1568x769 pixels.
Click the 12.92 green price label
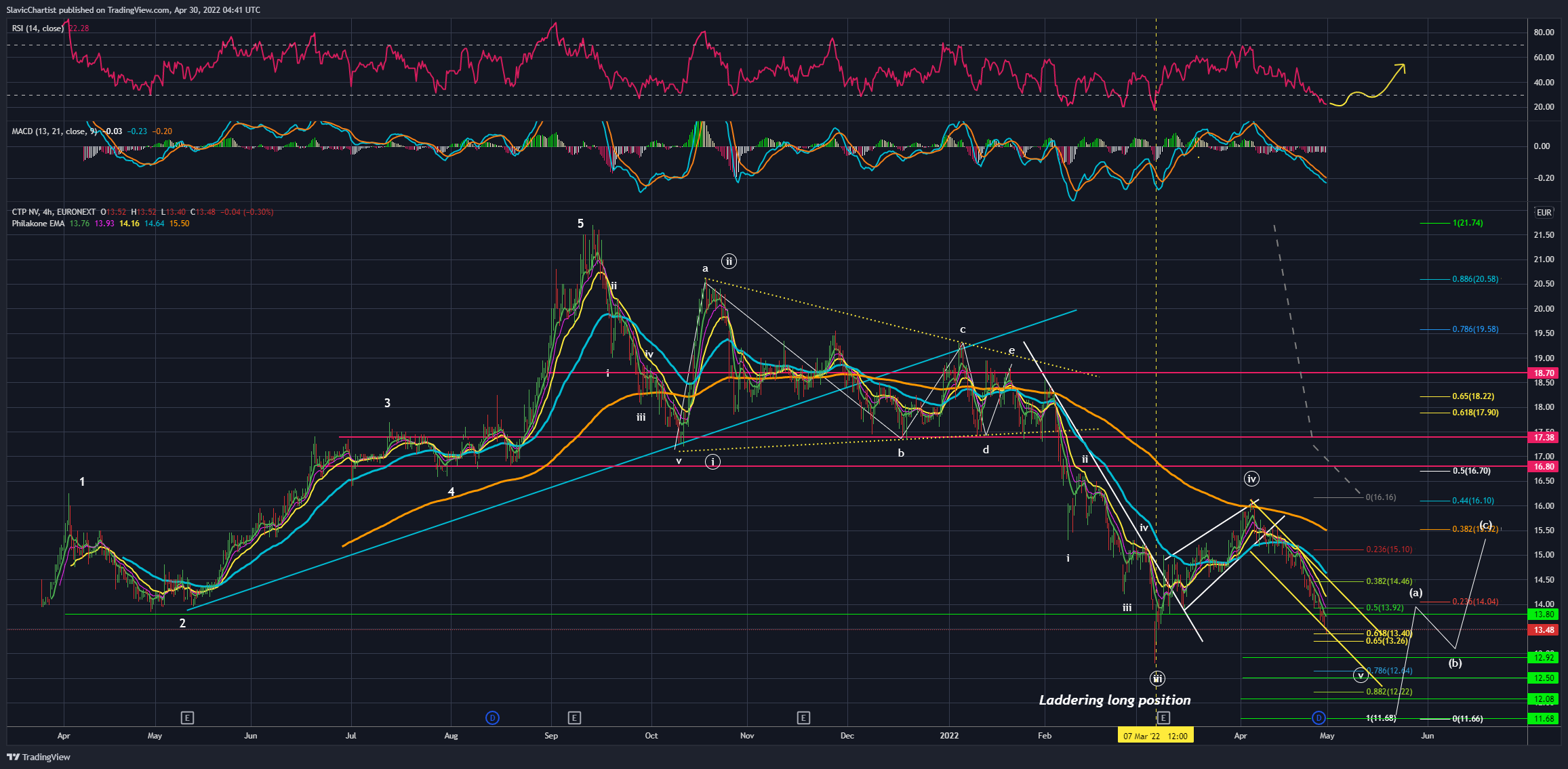tap(1544, 658)
